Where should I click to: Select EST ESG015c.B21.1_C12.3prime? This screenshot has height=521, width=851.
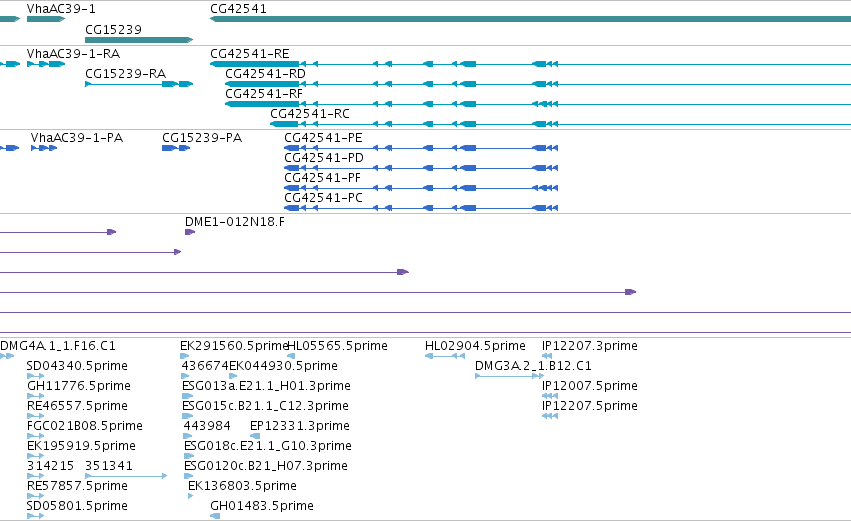265,406
